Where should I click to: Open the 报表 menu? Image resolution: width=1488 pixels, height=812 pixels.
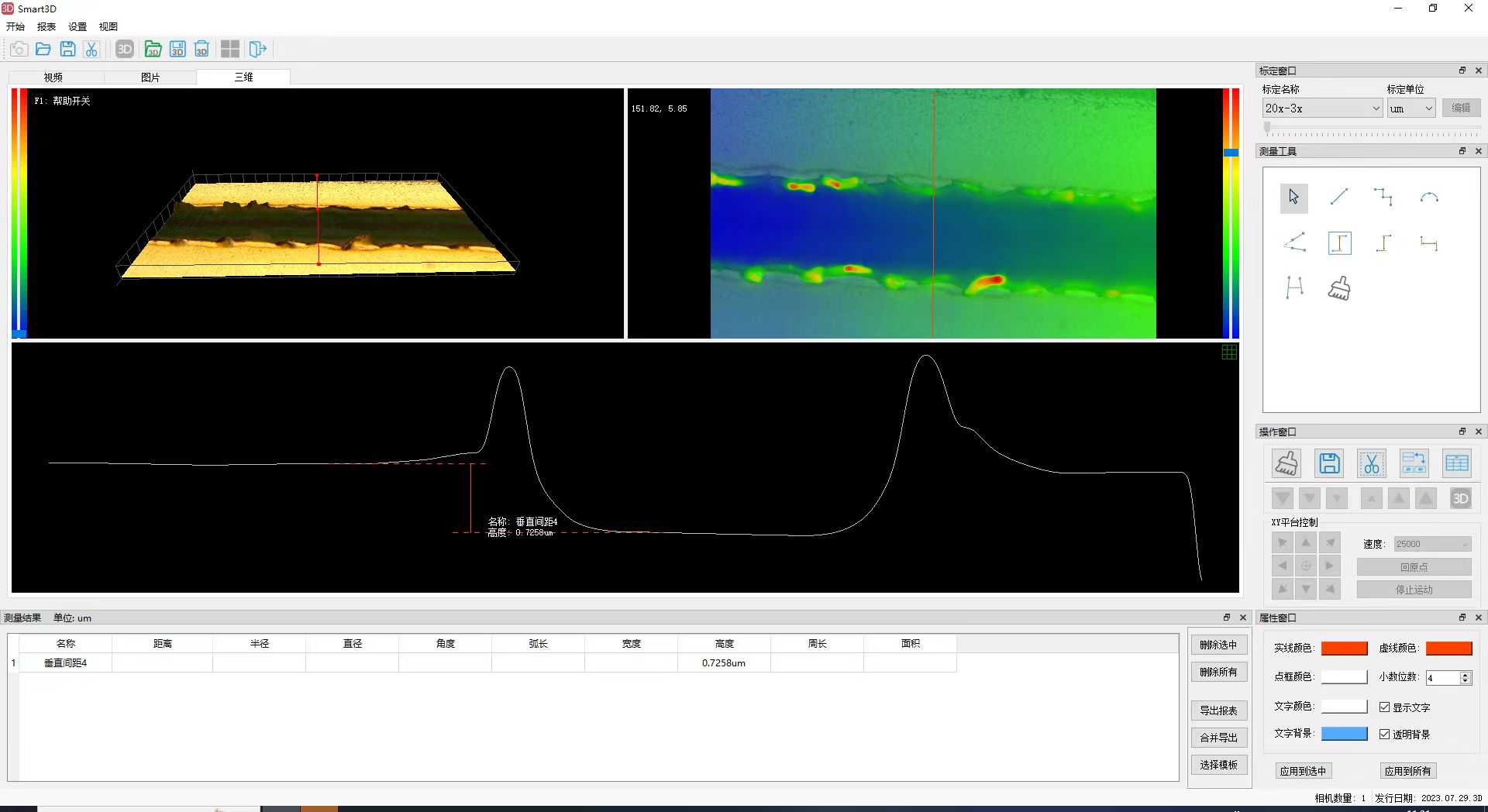click(46, 26)
